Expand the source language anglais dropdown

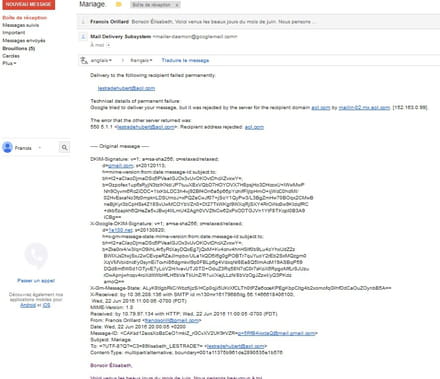tap(101, 60)
